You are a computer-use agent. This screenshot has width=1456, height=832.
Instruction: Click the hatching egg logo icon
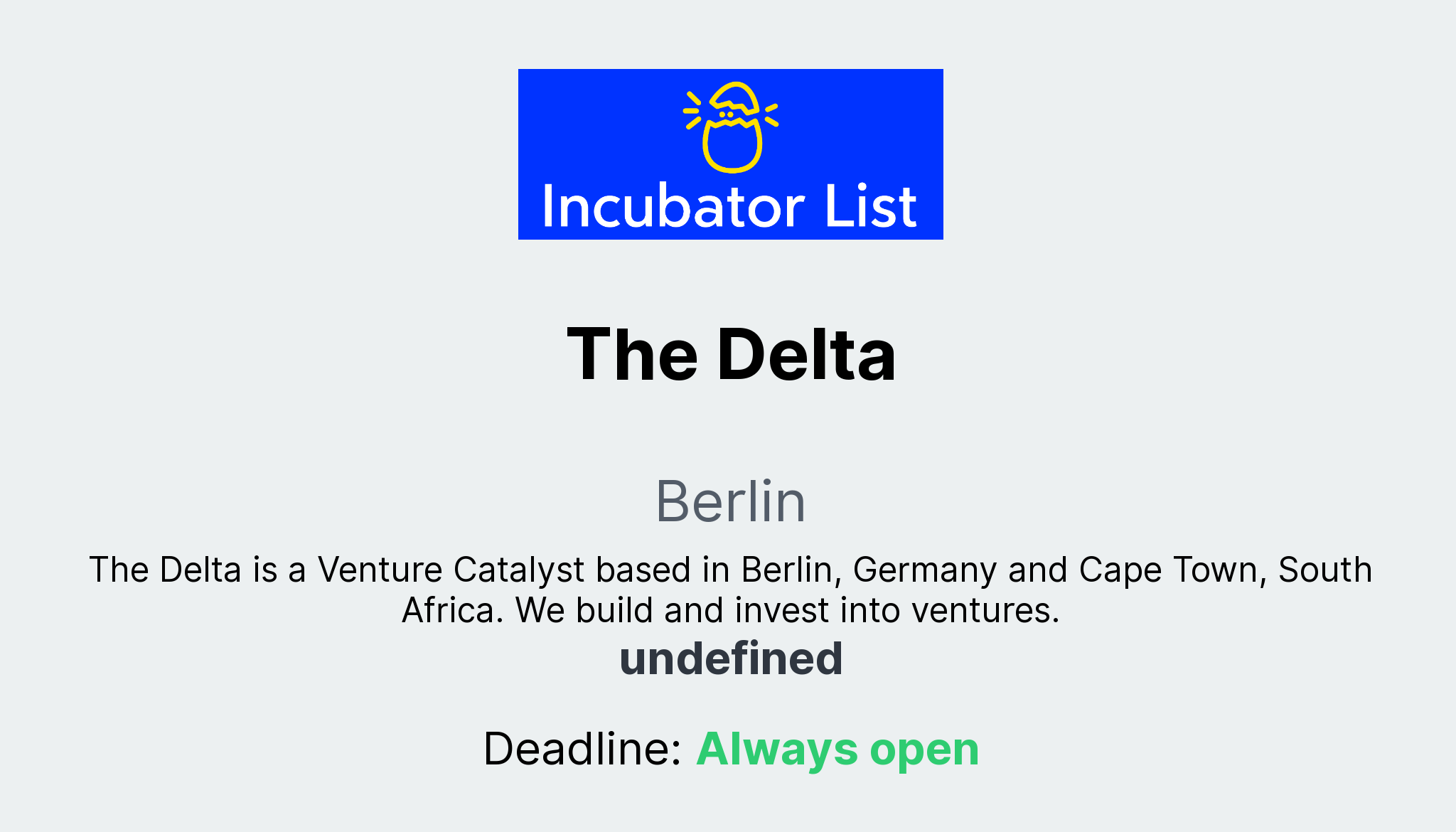pyautogui.click(x=731, y=127)
